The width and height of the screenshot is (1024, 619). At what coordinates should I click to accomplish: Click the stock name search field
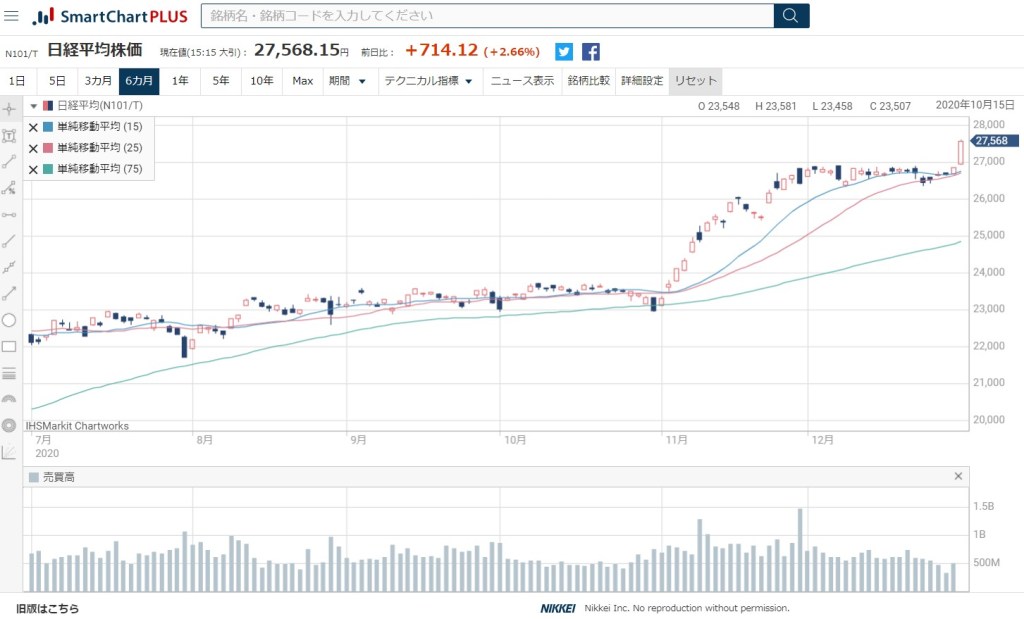[487, 16]
